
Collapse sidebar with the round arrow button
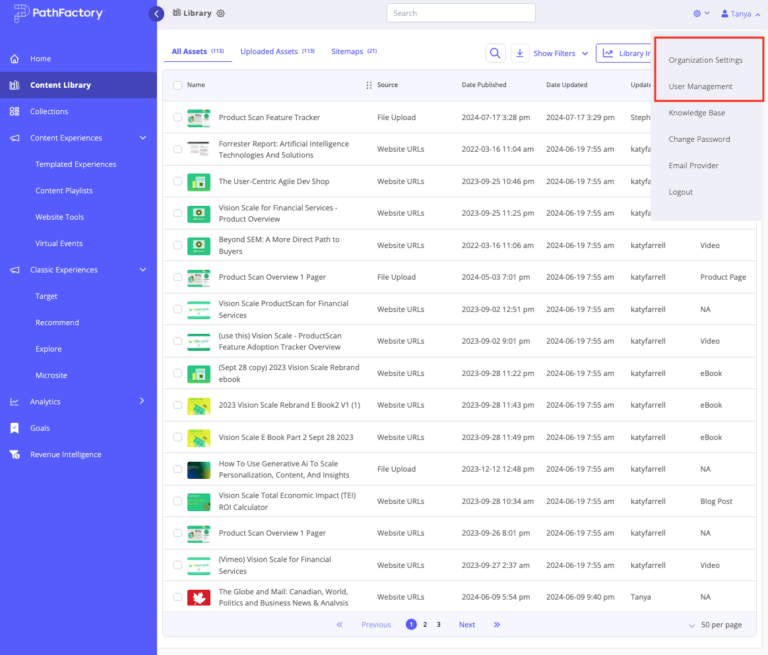coord(156,14)
